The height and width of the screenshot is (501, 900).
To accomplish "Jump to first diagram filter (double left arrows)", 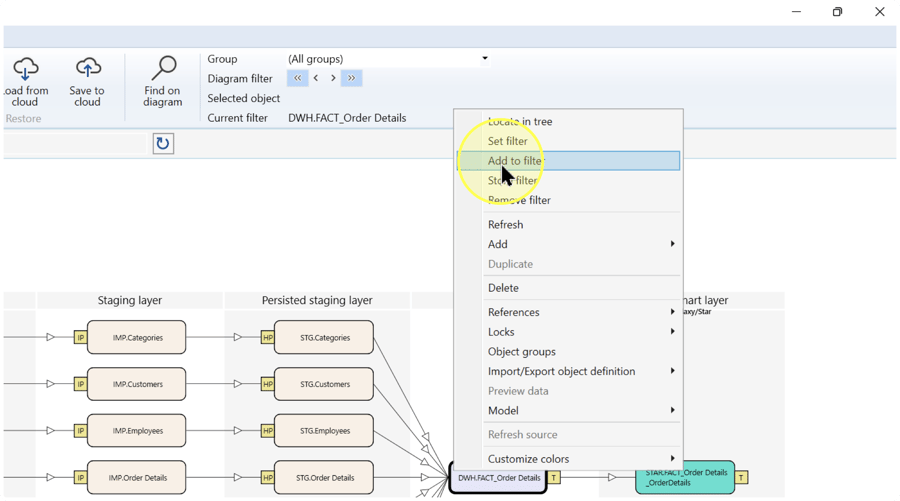I will 297,78.
